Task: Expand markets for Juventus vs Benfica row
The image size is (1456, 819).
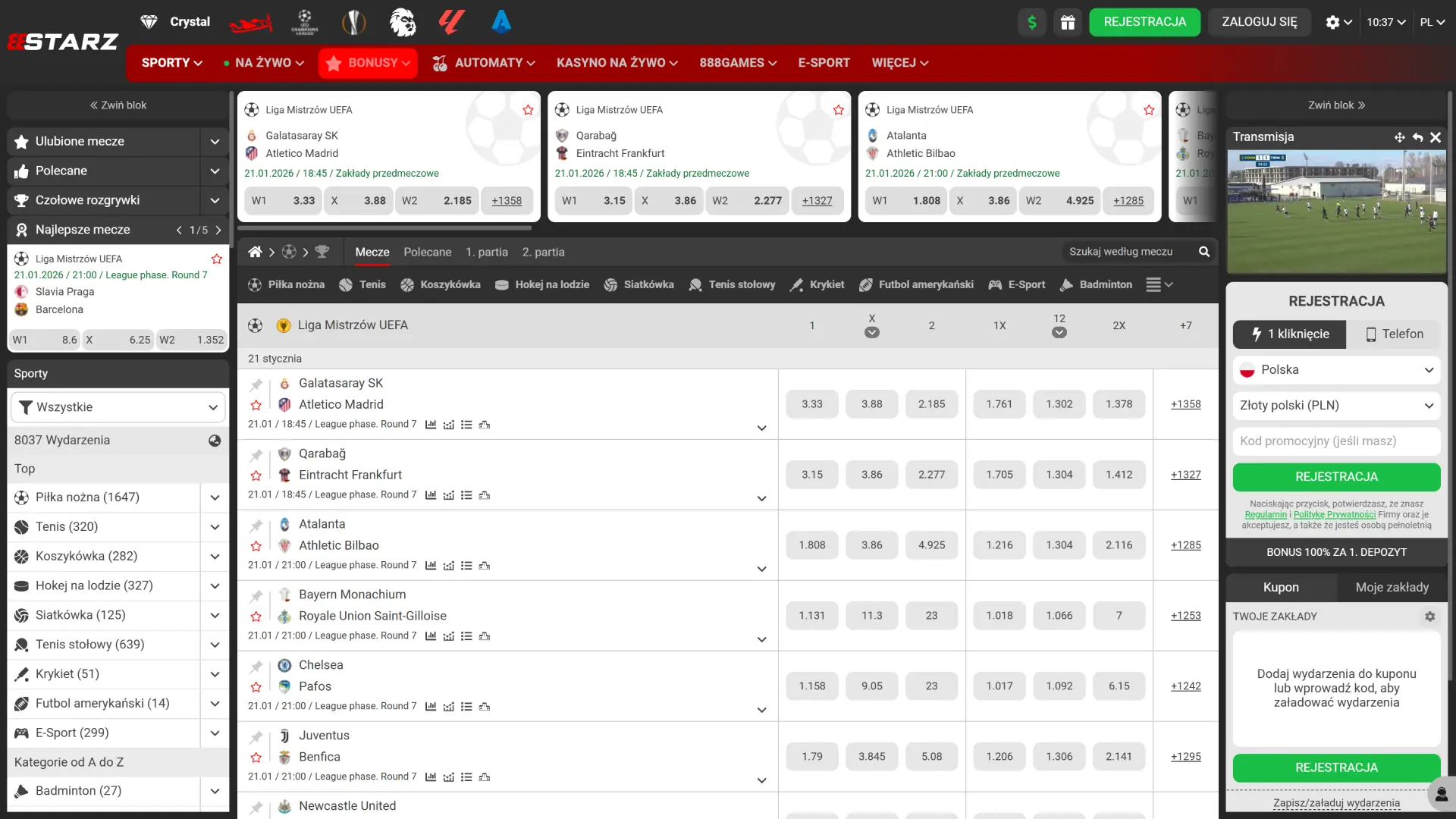Action: 761,780
